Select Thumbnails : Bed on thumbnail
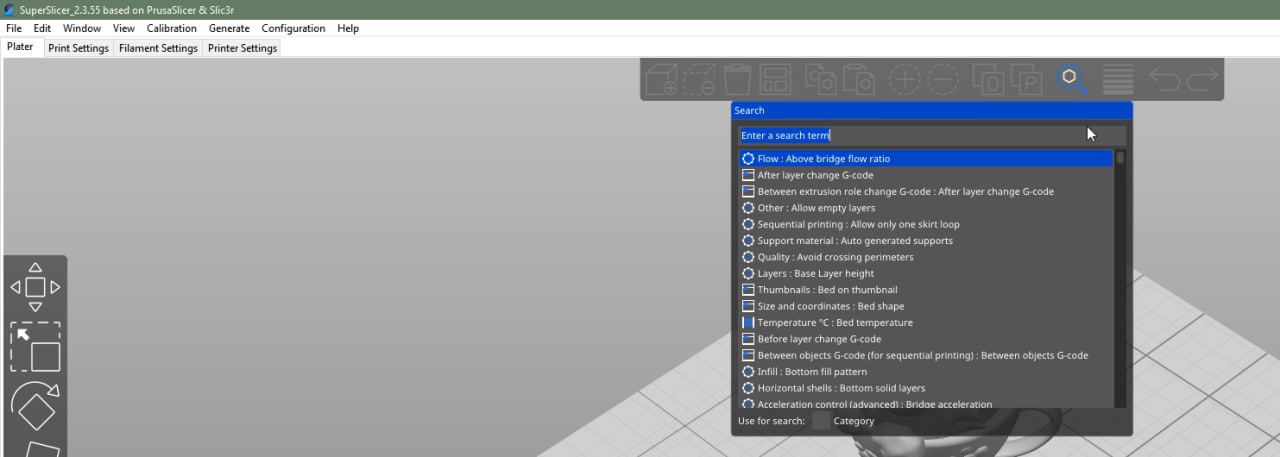This screenshot has height=457, width=1280. pyautogui.click(x=926, y=290)
